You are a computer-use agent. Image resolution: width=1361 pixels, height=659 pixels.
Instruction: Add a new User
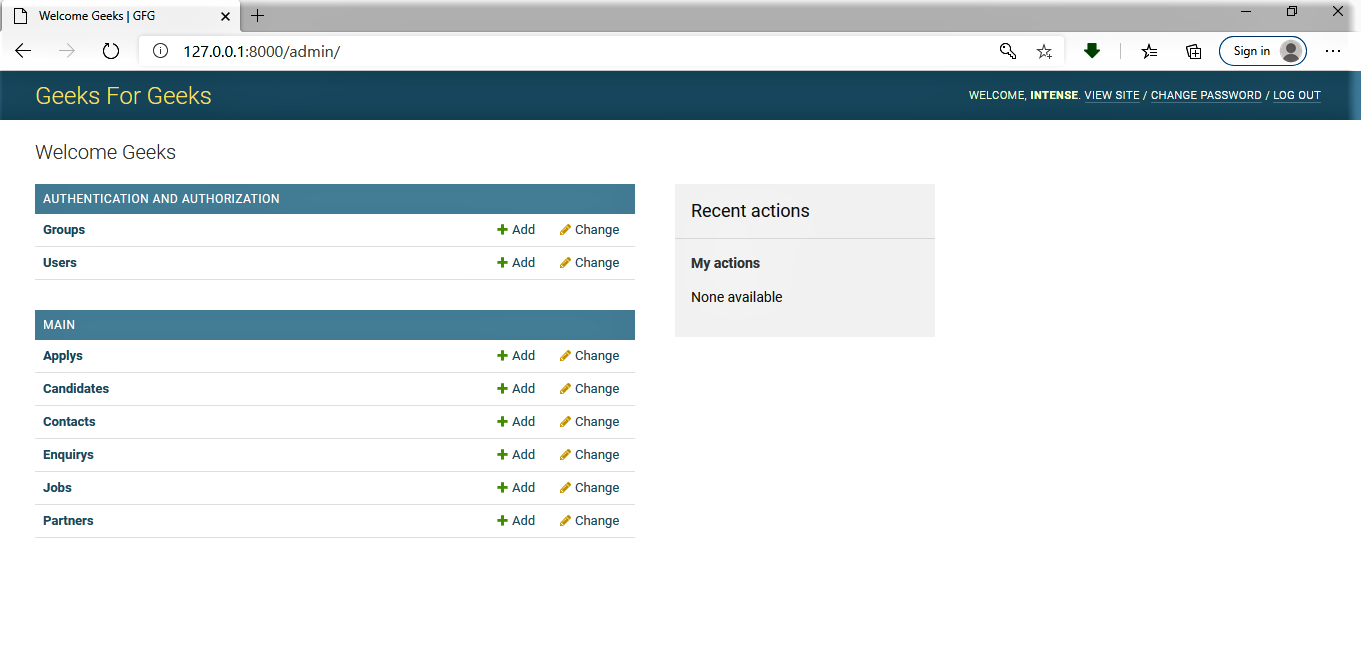point(516,263)
